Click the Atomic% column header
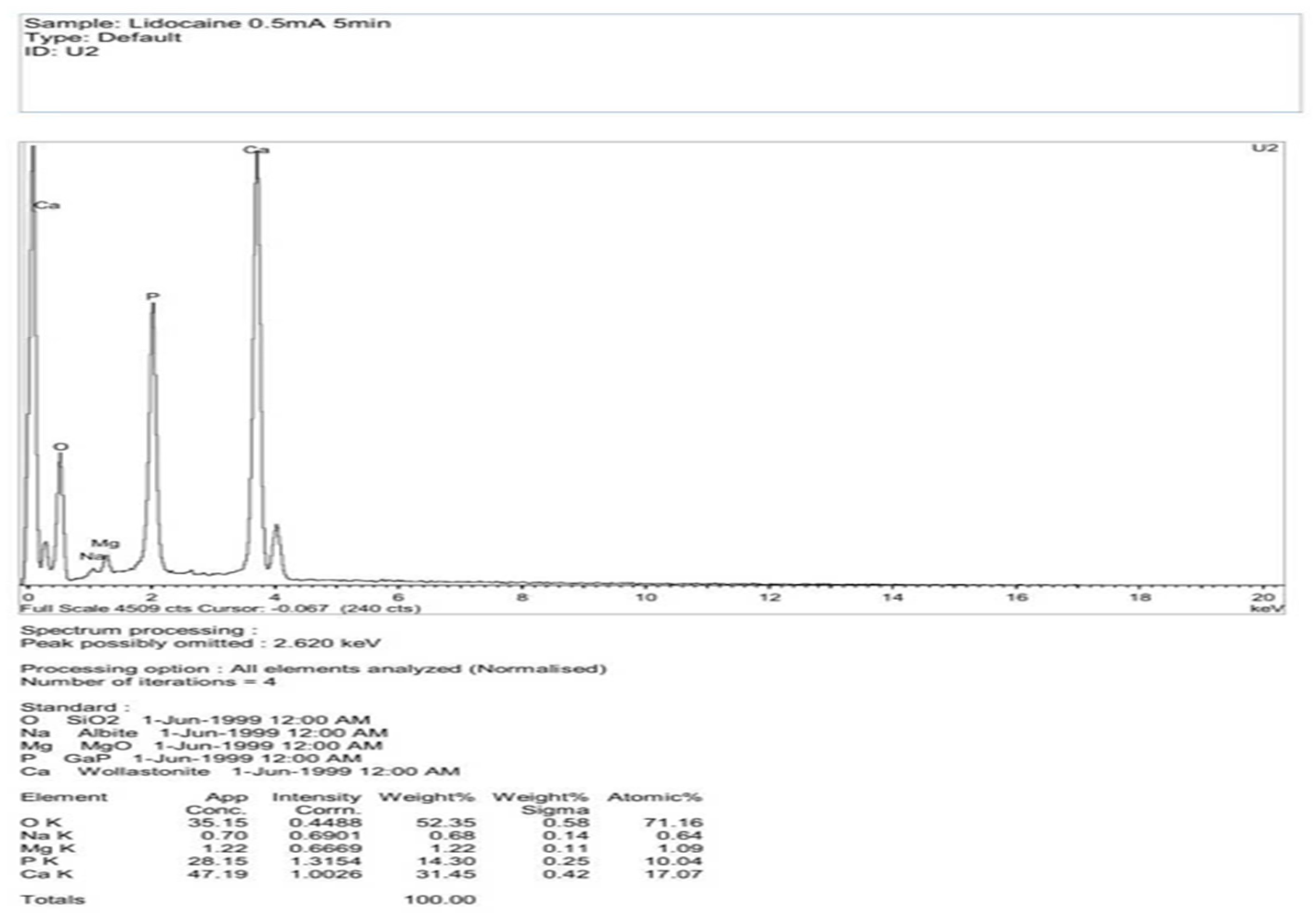The image size is (1316, 917). pyautogui.click(x=655, y=797)
